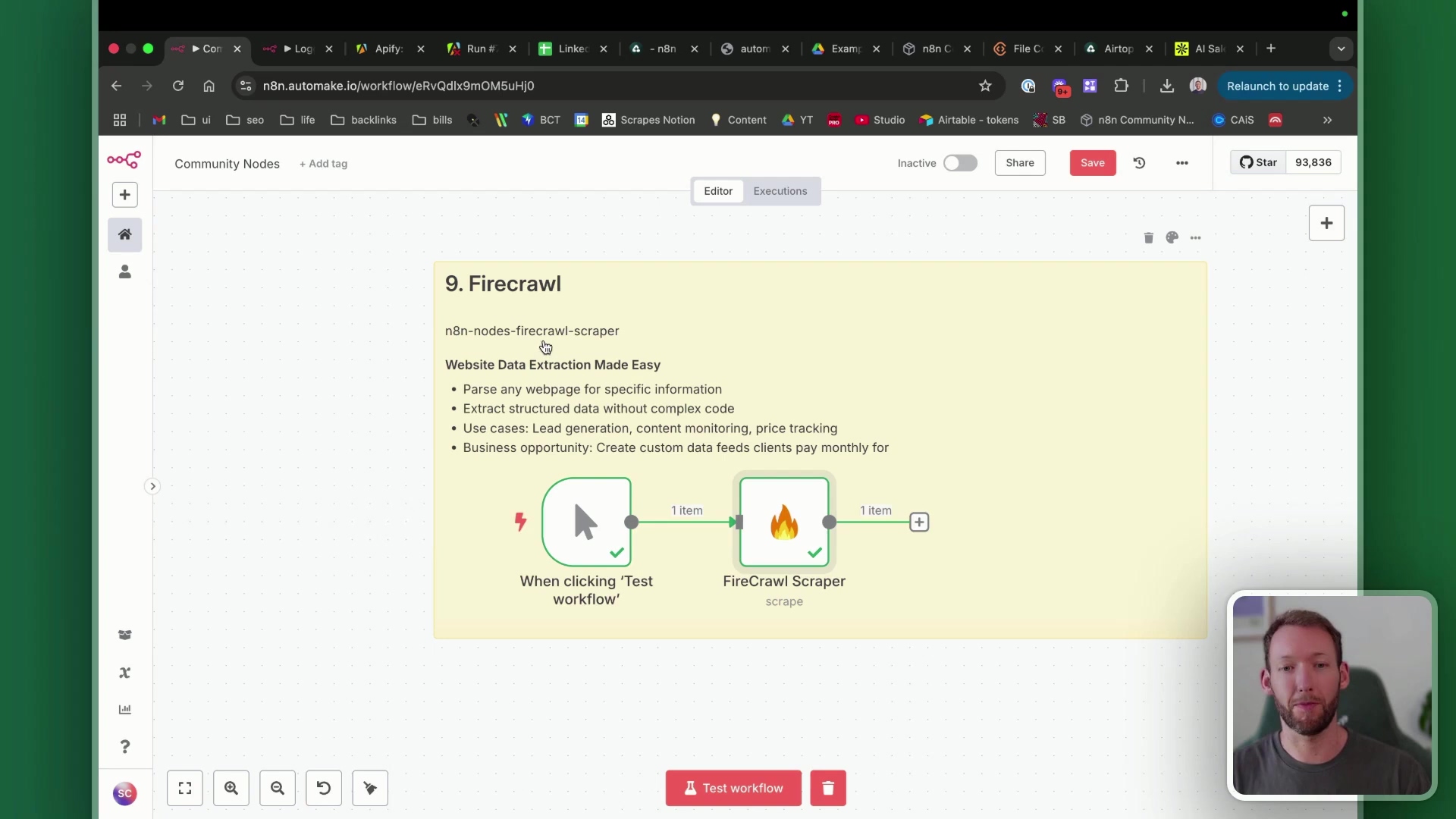Add new workflow with sidebar plus button

125,195
